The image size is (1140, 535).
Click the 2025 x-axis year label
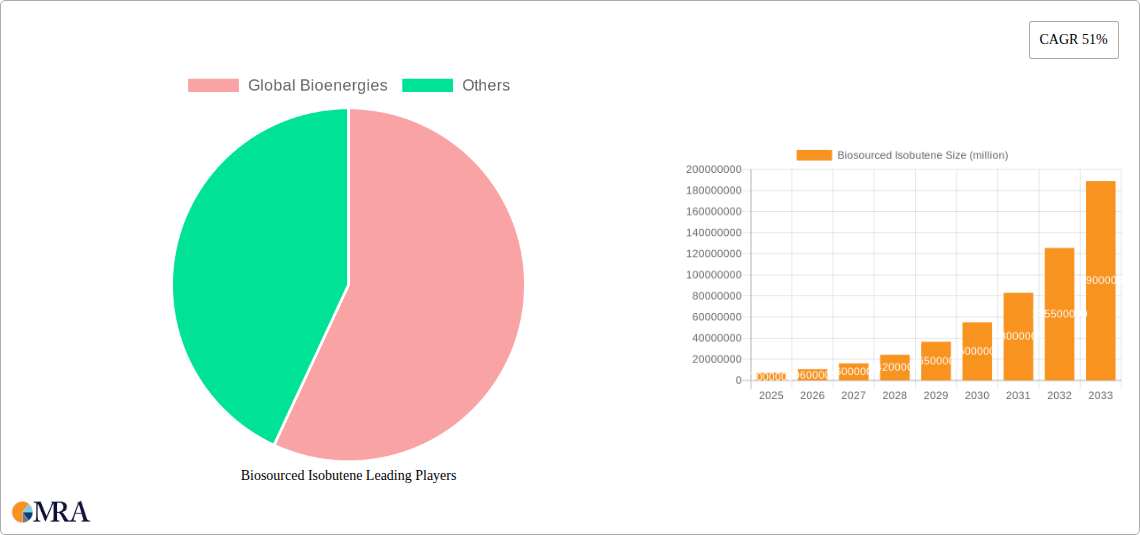pyautogui.click(x=771, y=396)
